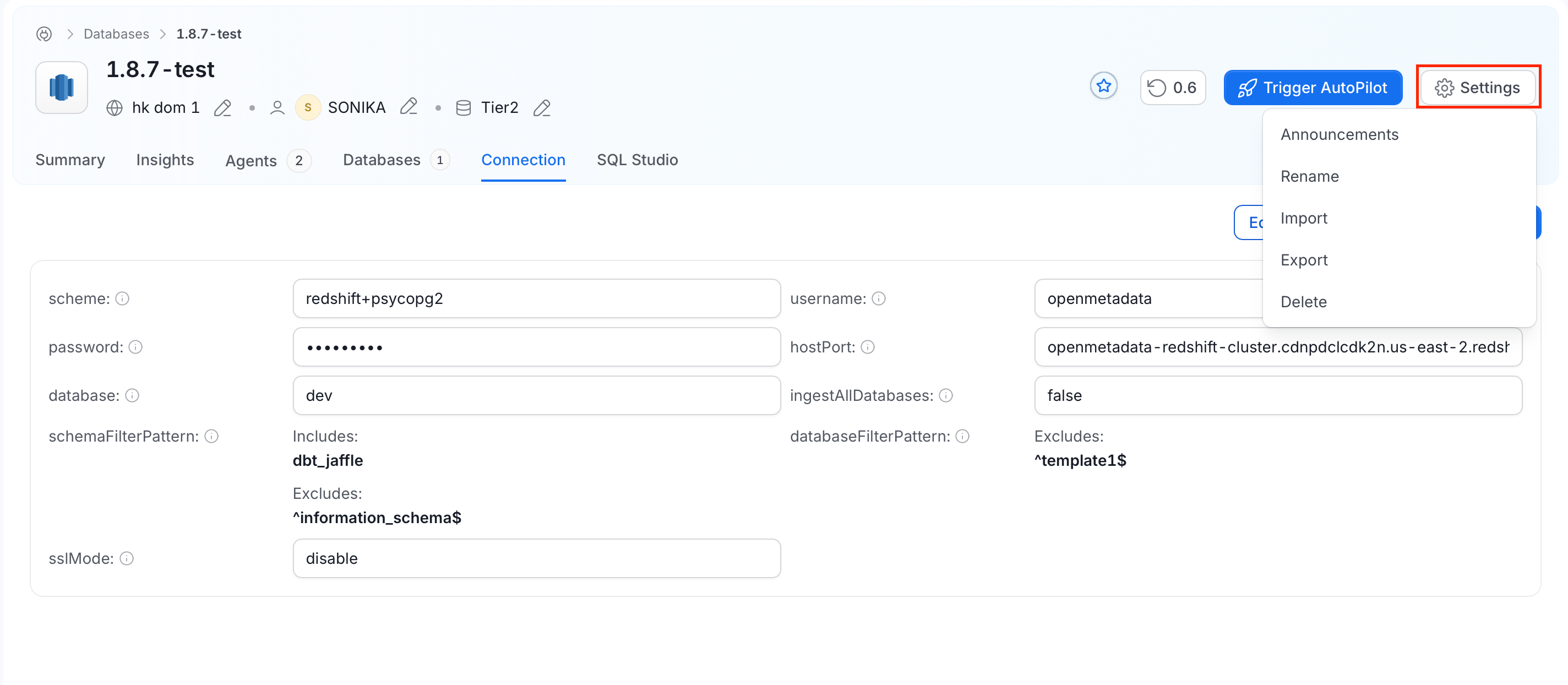The image size is (1568, 685).
Task: Click the scheme field redshift+psycopg2
Action: point(536,298)
